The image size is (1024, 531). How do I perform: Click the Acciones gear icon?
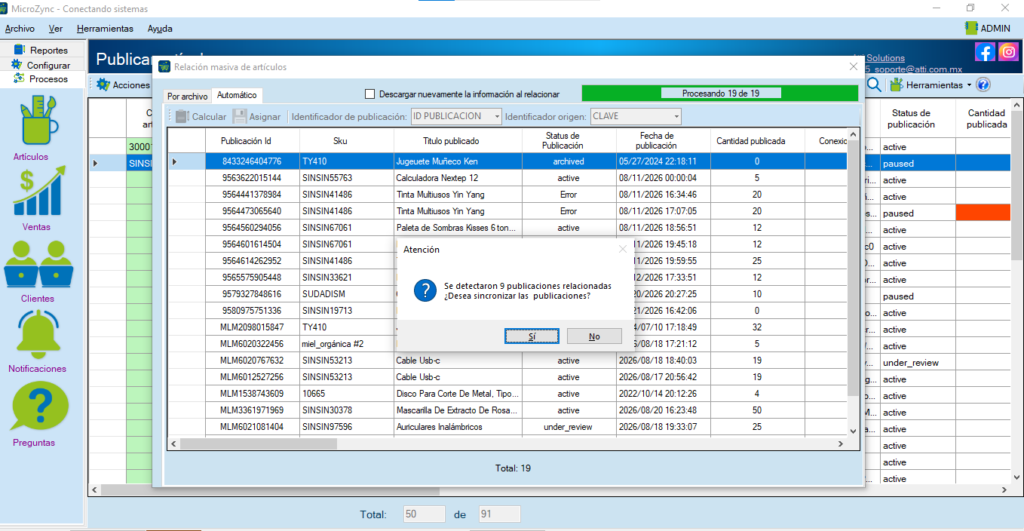click(103, 85)
